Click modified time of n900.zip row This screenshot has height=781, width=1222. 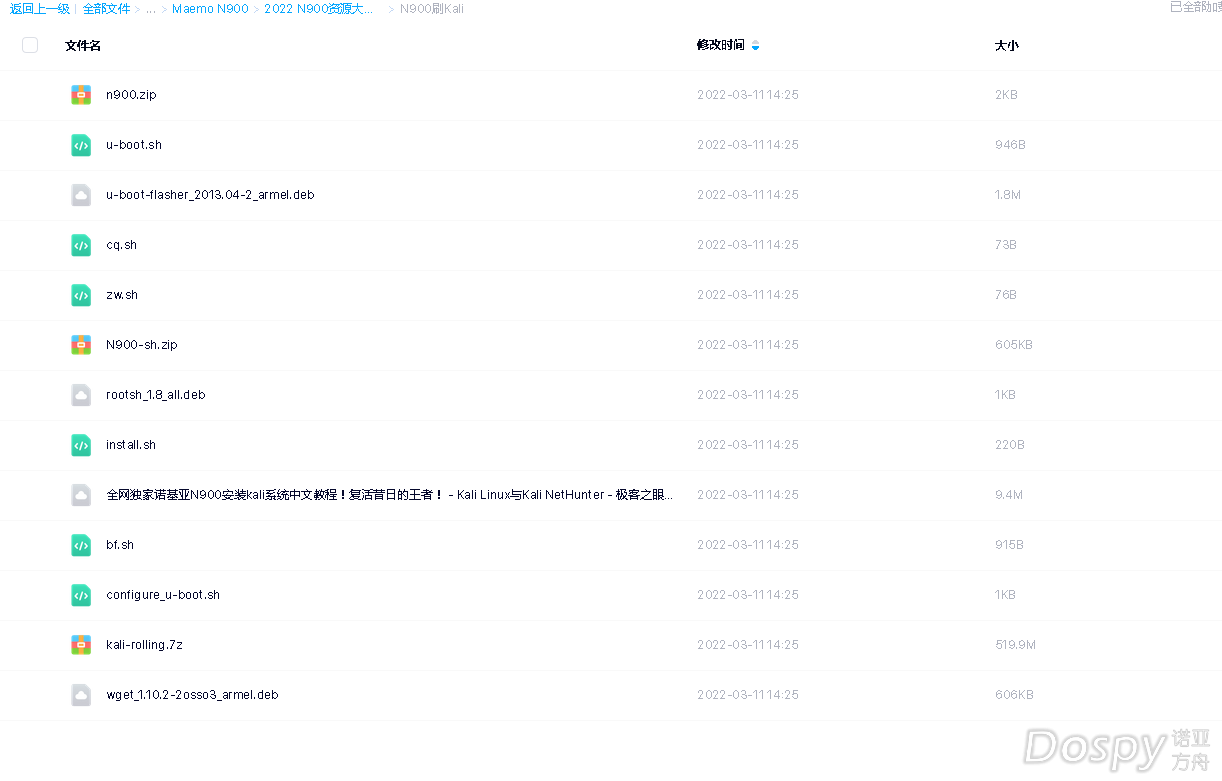coord(748,95)
